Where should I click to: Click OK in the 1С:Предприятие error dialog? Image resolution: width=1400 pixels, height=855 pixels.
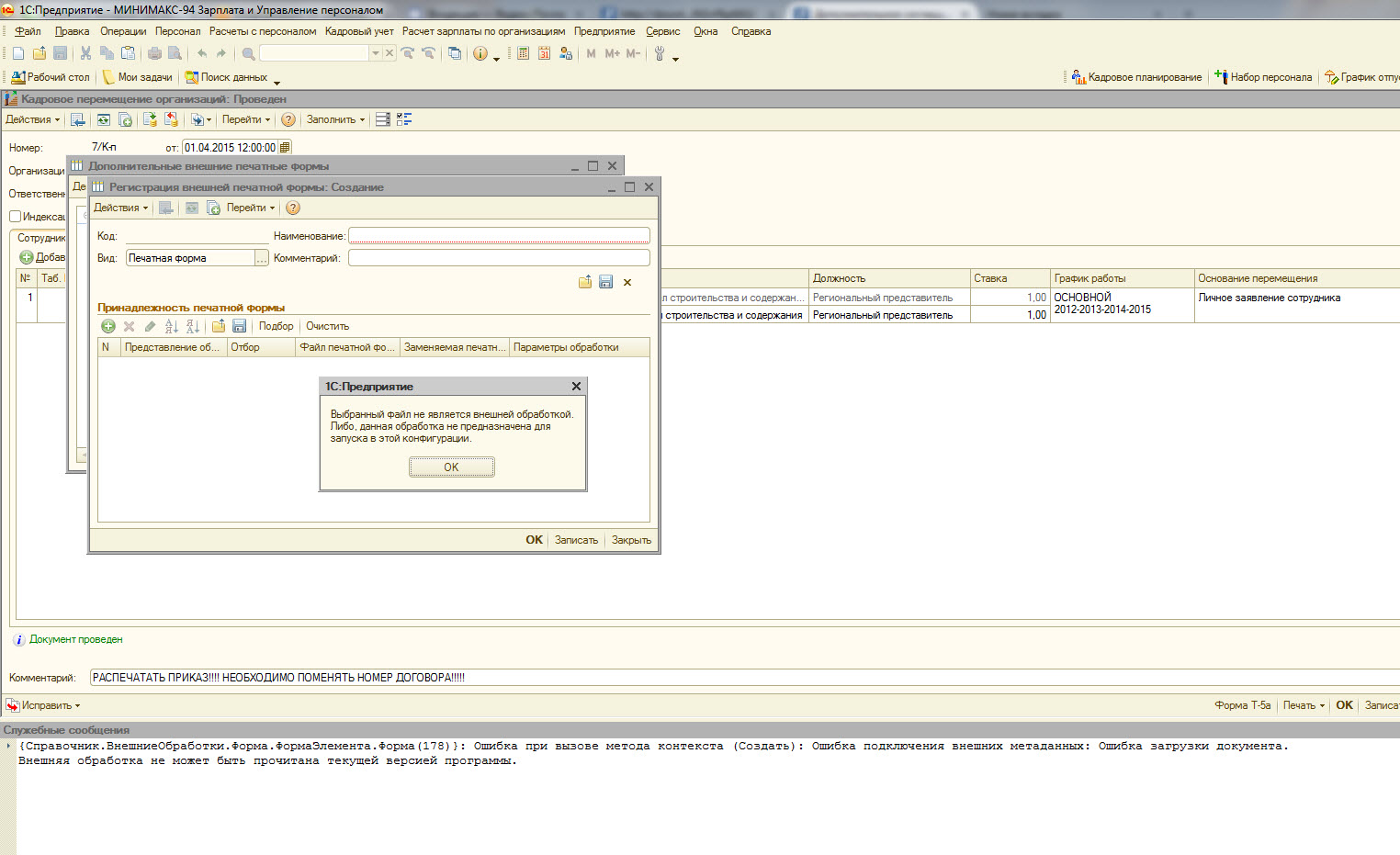click(x=451, y=467)
